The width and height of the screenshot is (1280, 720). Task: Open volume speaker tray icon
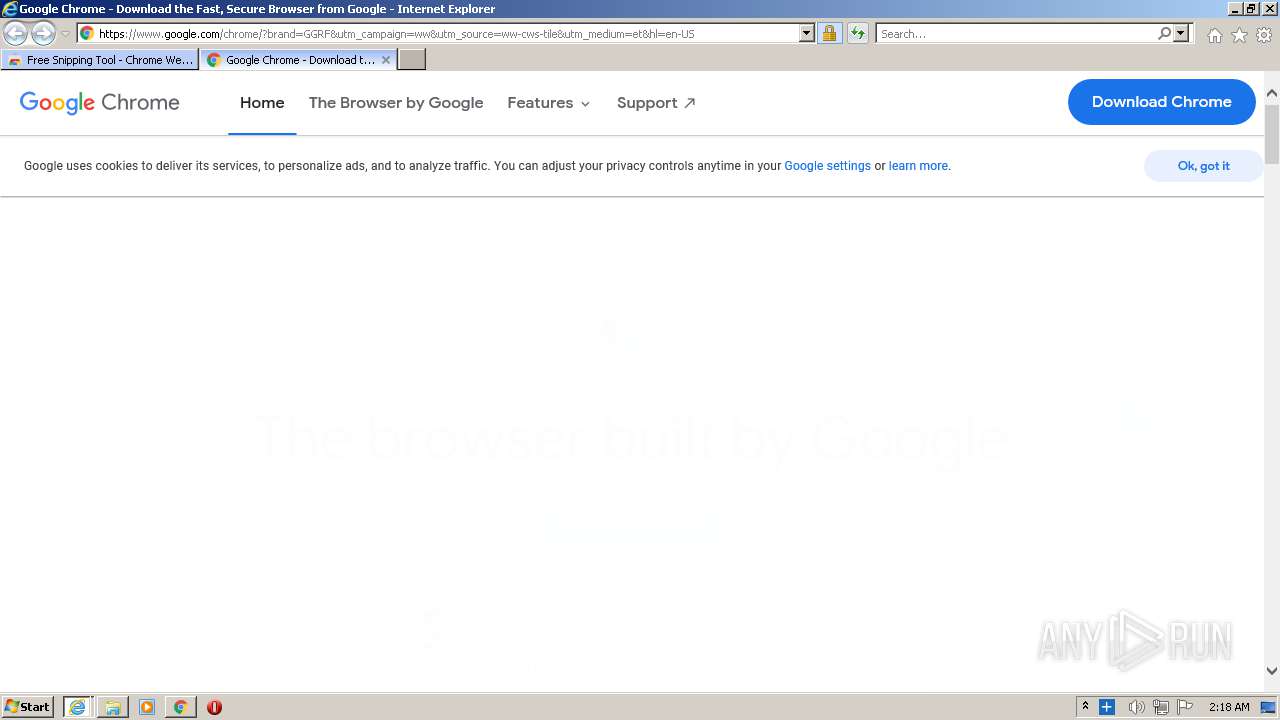coord(1136,707)
